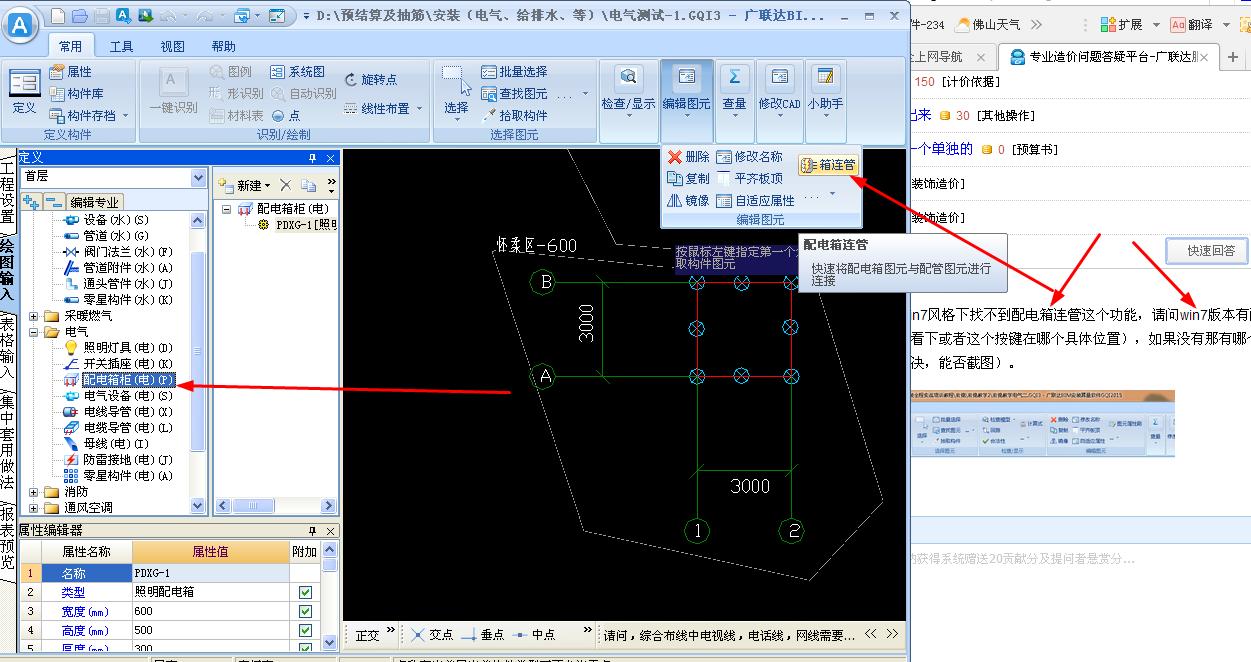Open the 绘图输入 vertical side tab
The height and width of the screenshot is (662, 1251).
click(x=8, y=269)
